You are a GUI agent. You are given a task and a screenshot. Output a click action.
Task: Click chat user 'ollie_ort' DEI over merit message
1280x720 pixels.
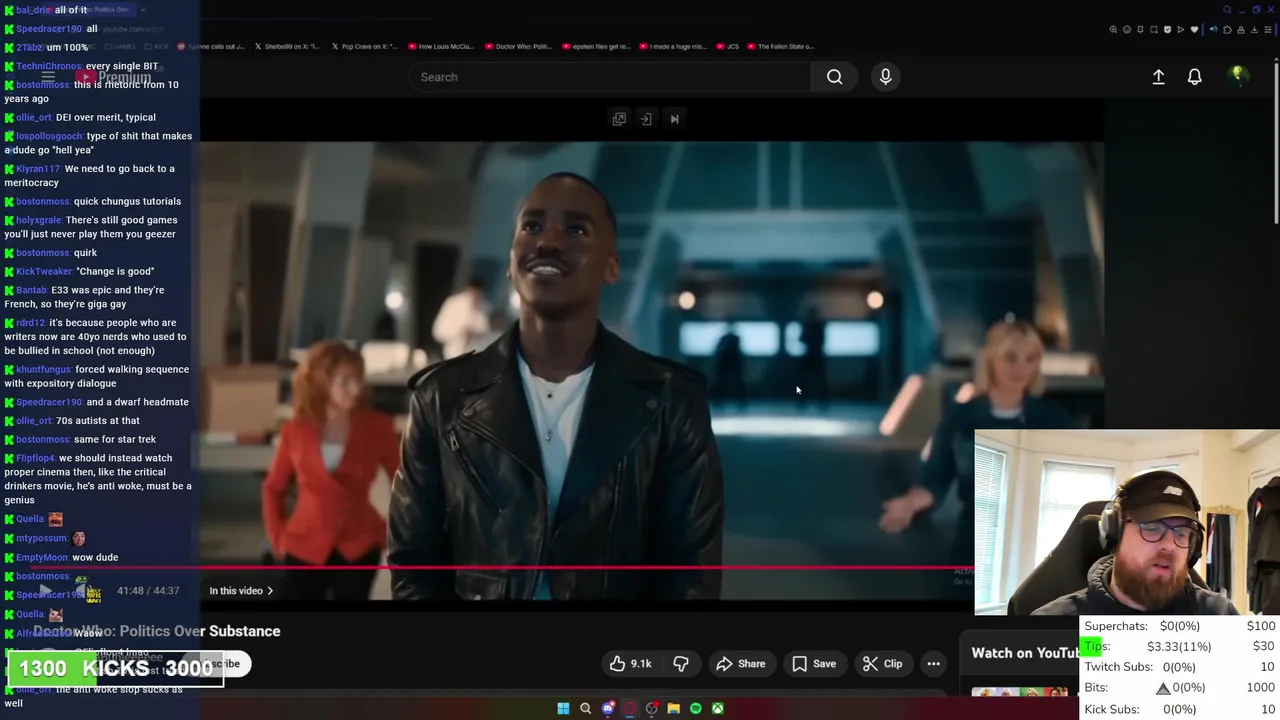tap(34, 117)
